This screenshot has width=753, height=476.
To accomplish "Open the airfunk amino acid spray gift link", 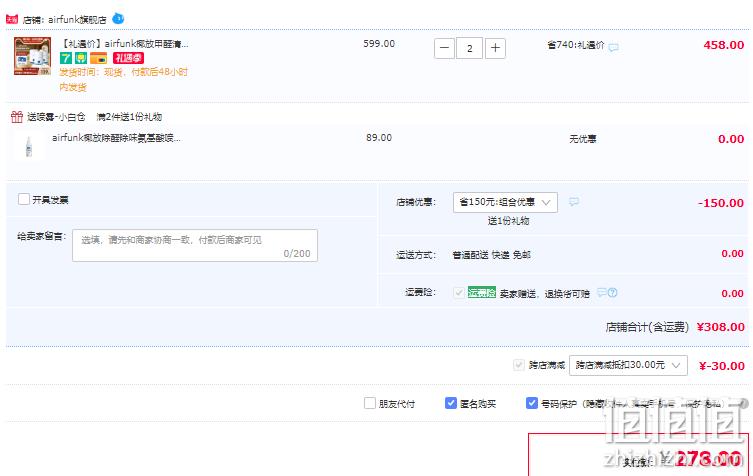I will coord(116,138).
